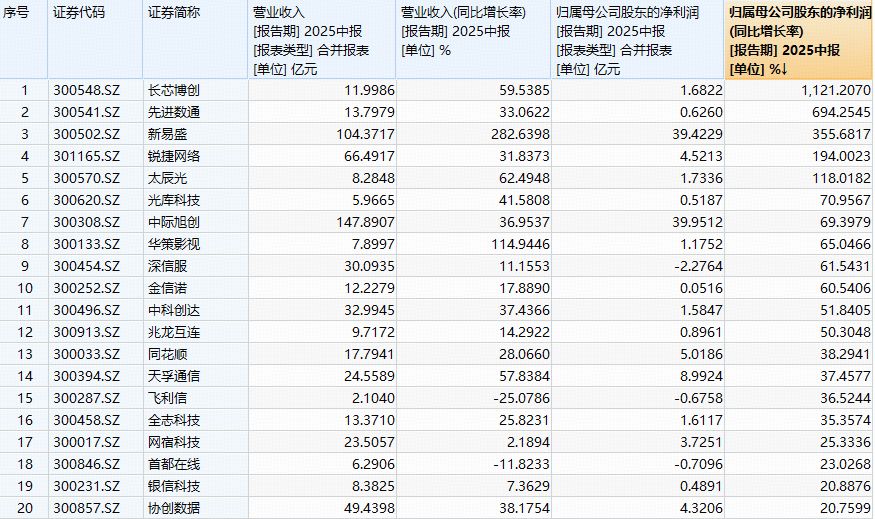Select stock name 全志科技
875x519 pixels.
point(174,420)
